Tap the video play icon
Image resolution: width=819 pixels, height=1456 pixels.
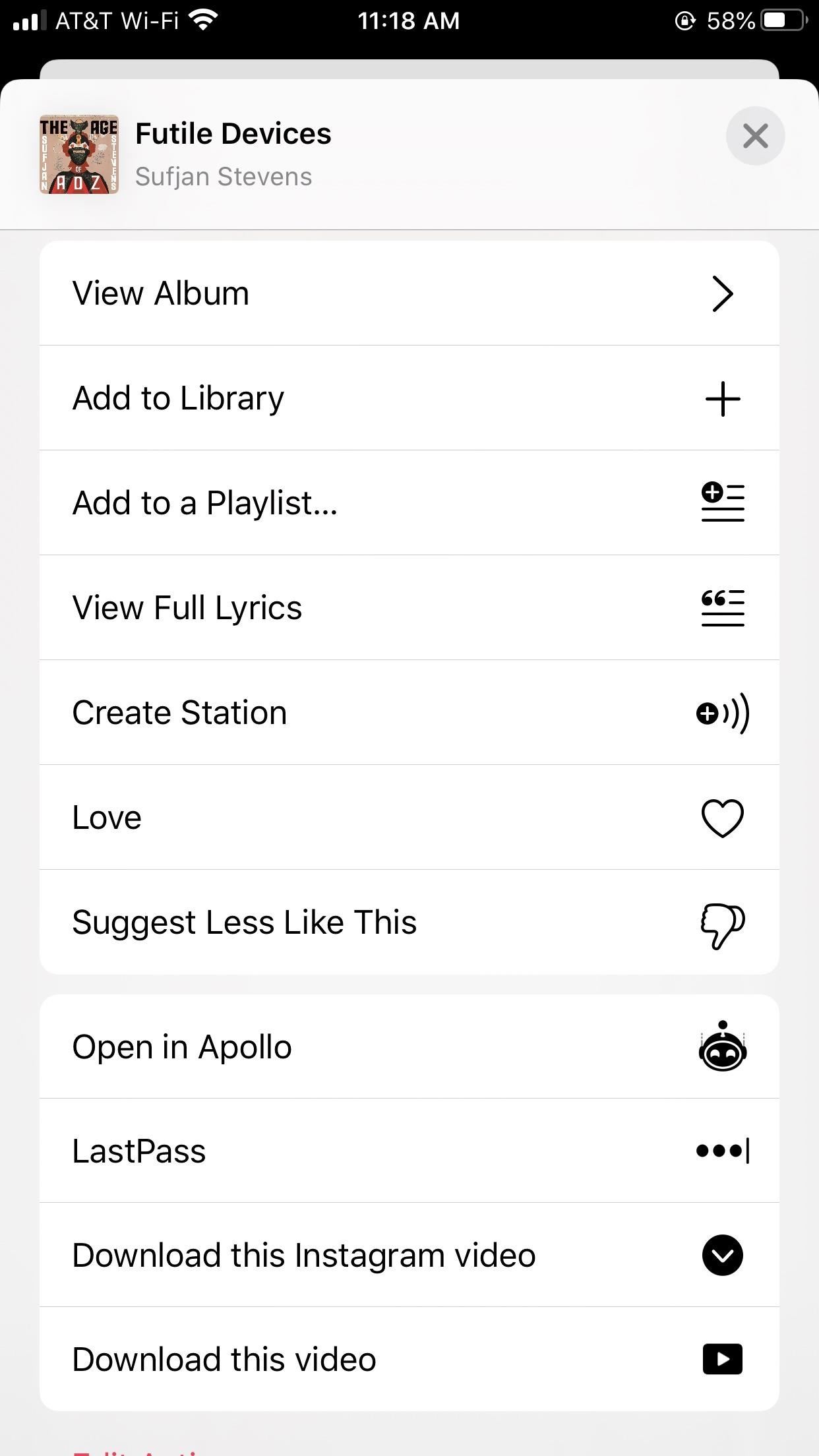click(723, 1359)
